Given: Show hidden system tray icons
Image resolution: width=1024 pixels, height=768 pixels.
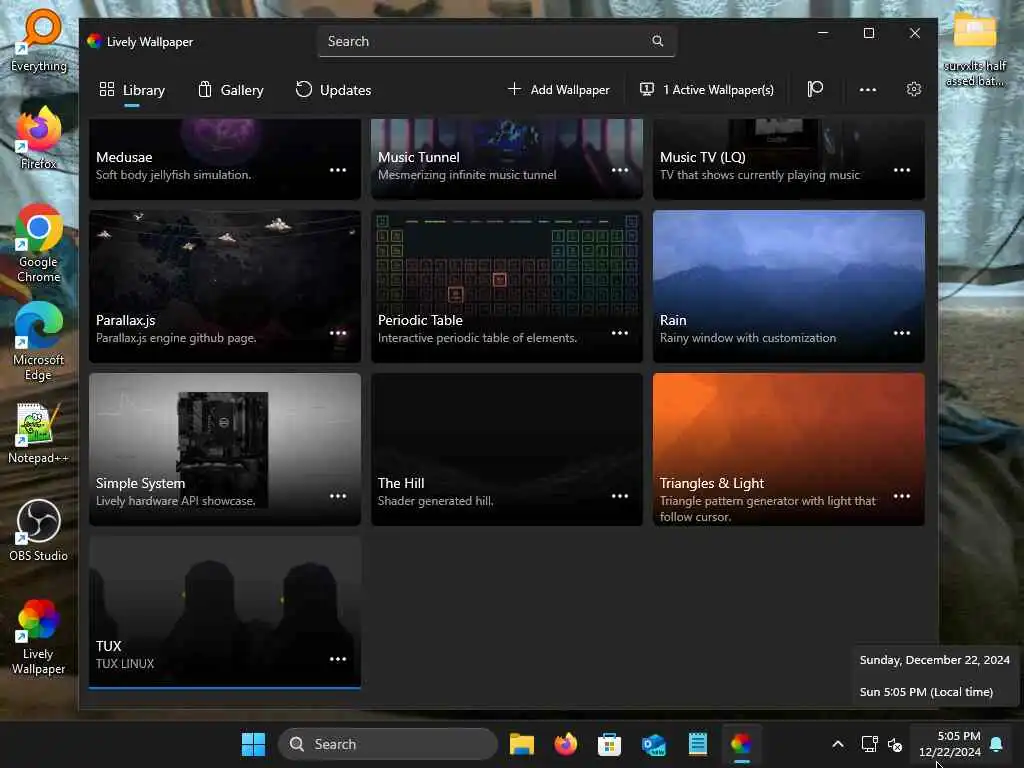Looking at the screenshot, I should [838, 744].
